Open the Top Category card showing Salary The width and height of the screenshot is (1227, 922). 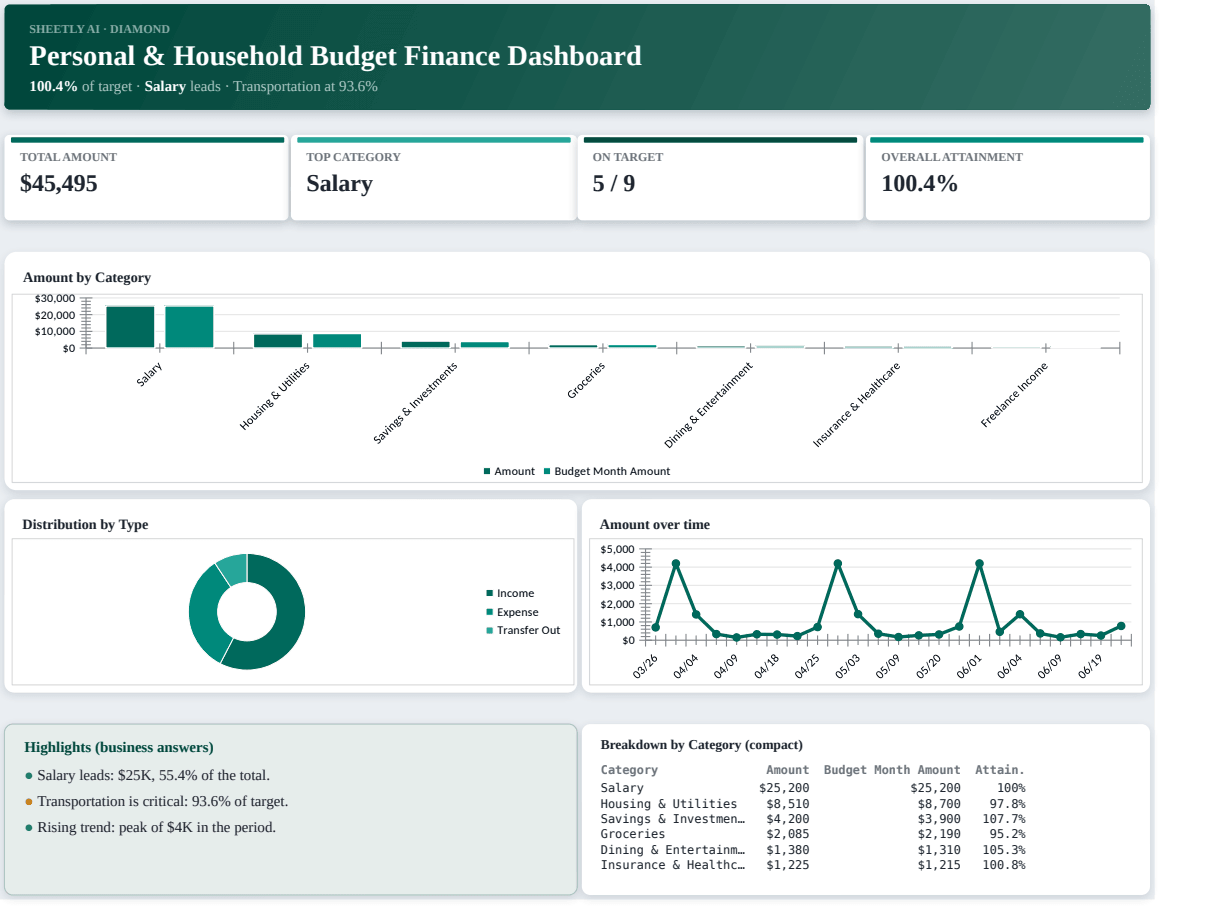pos(432,178)
